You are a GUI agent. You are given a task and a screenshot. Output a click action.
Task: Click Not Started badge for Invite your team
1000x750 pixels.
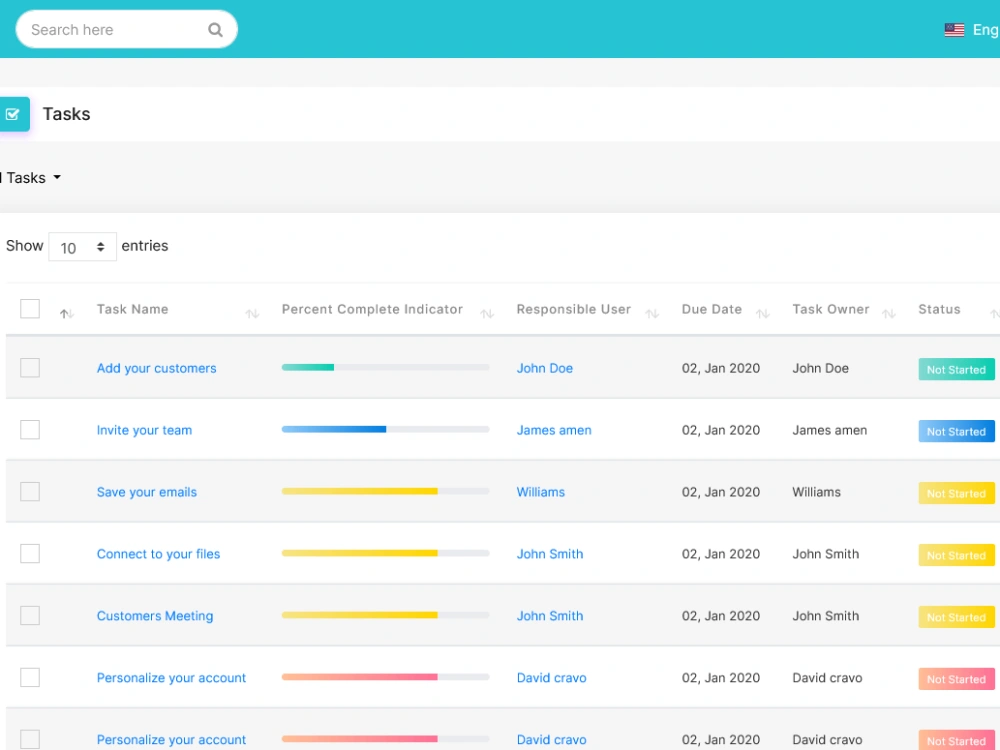pyautogui.click(x=956, y=431)
